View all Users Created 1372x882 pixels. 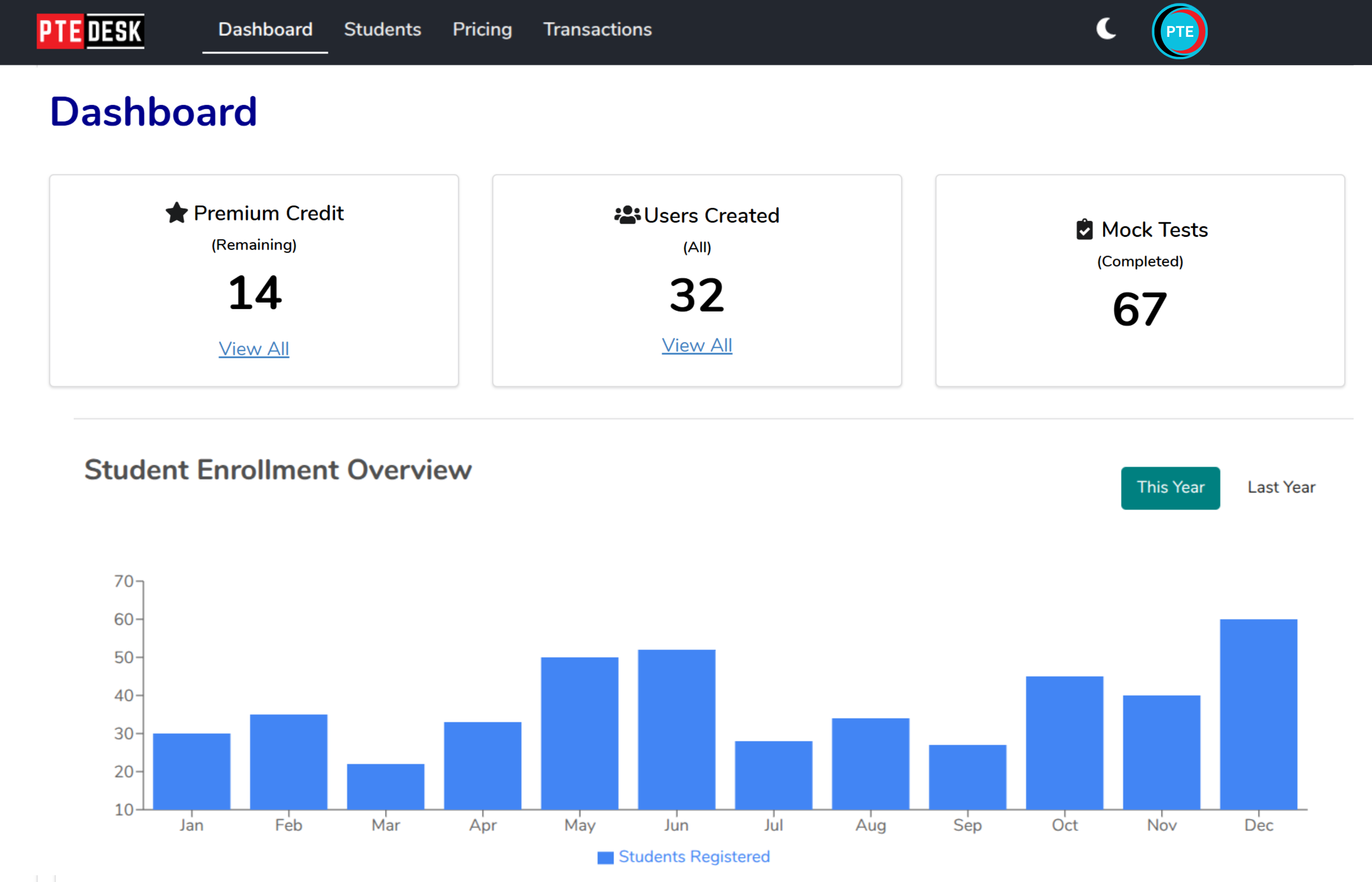pyautogui.click(x=696, y=345)
